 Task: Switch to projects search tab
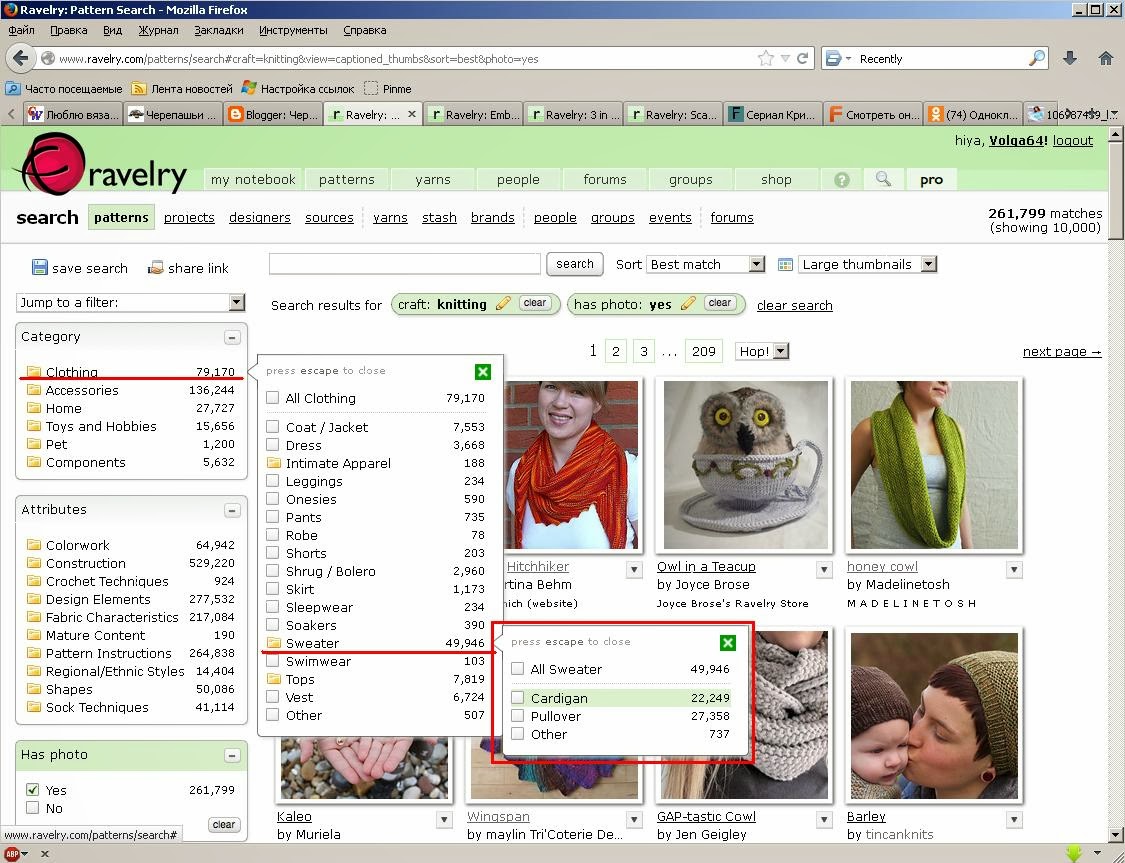click(189, 217)
